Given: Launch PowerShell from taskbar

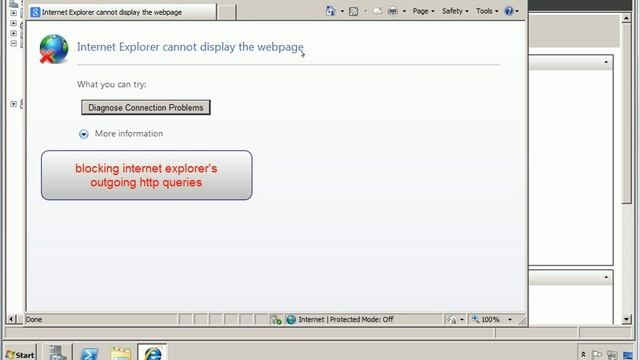Looking at the screenshot, I should [89, 353].
